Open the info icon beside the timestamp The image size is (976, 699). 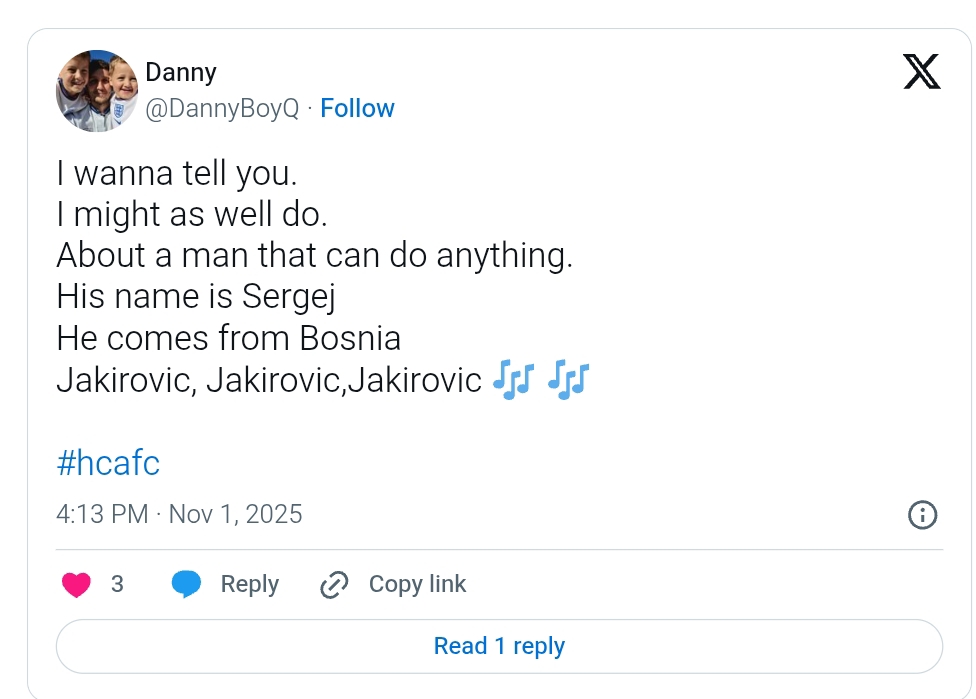pyautogui.click(x=921, y=515)
